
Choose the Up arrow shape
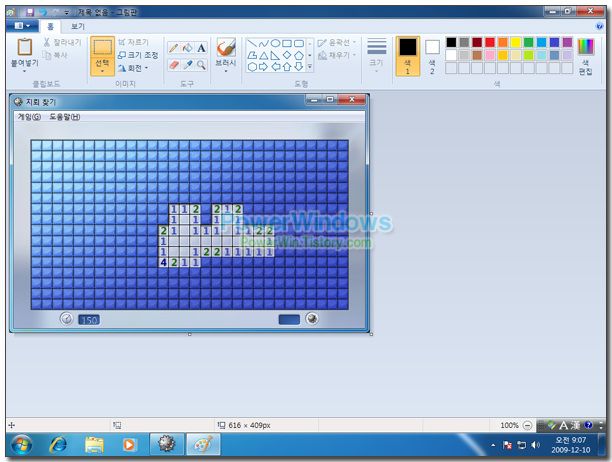pos(287,67)
